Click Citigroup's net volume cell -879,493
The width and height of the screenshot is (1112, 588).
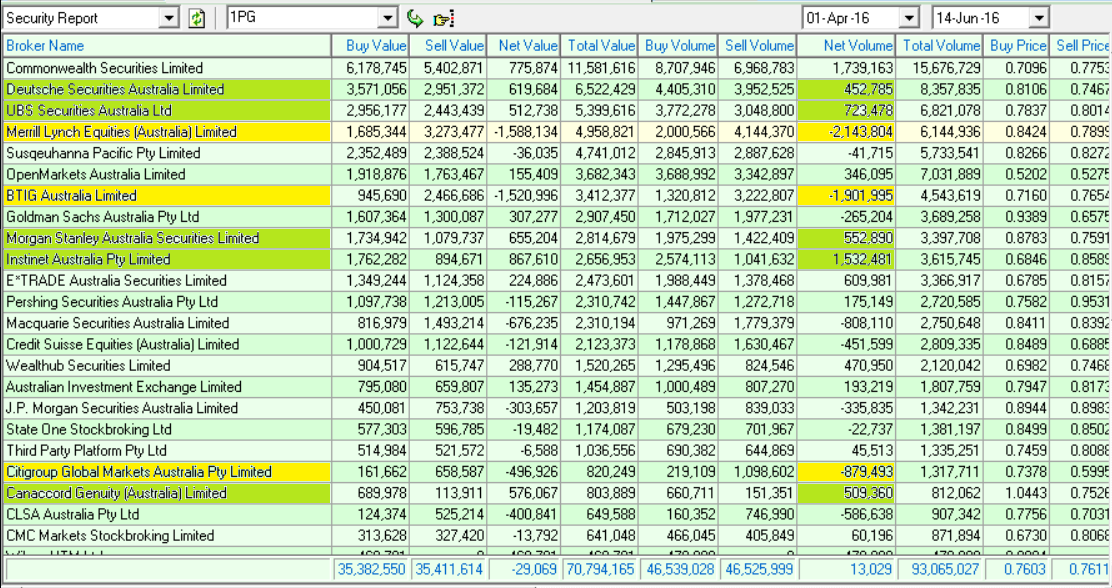[x=846, y=472]
